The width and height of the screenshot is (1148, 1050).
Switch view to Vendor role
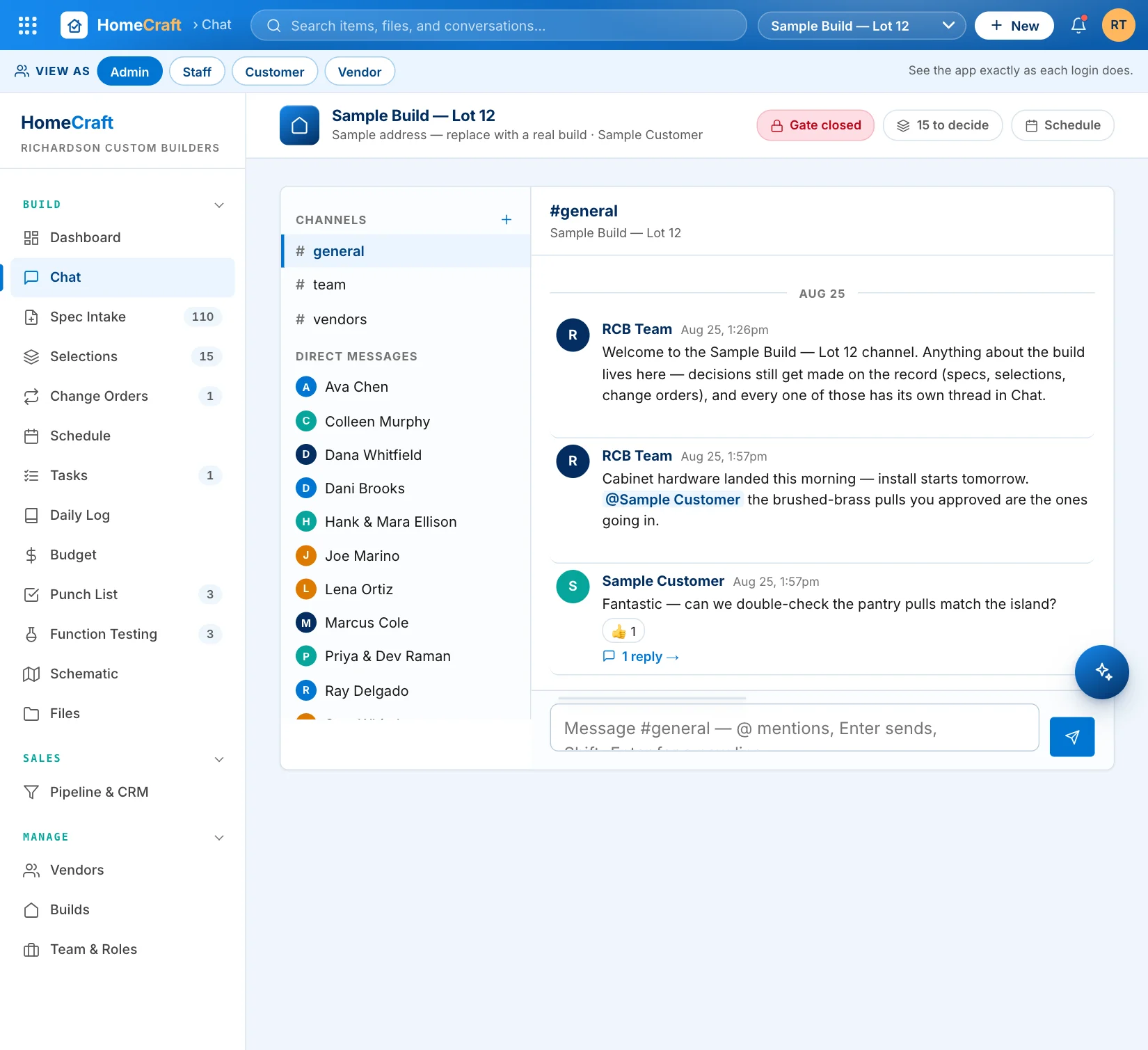pyautogui.click(x=360, y=72)
